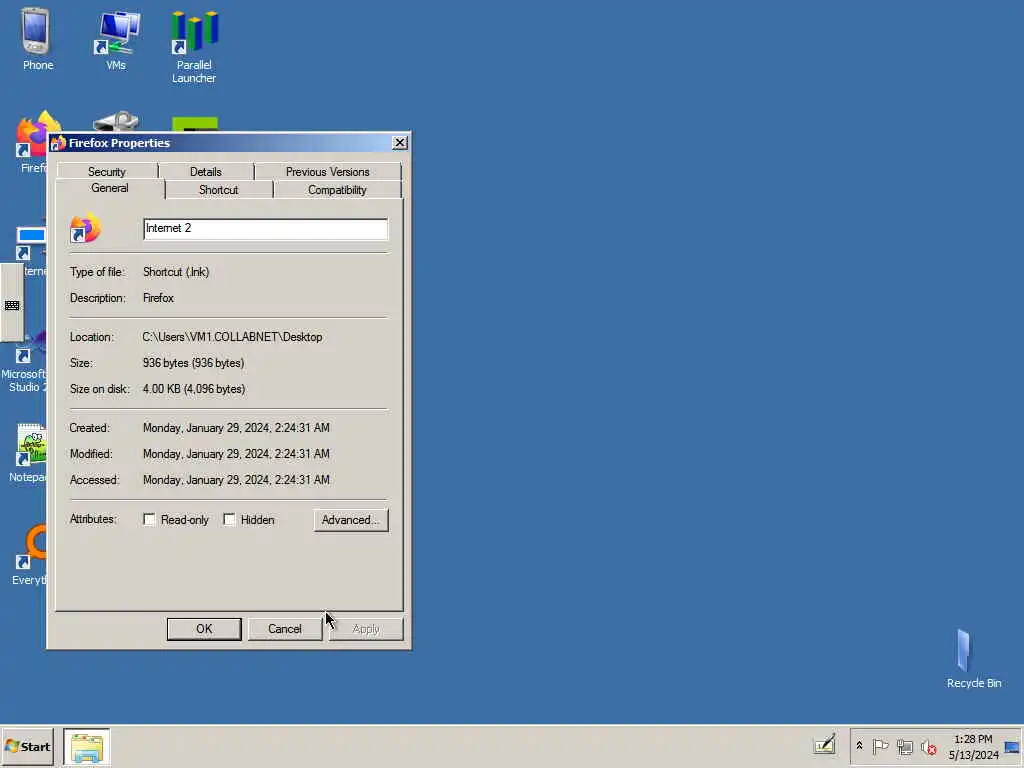The height and width of the screenshot is (768, 1024).
Task: Select the Notepad++ desktop shortcut
Action: tap(27, 453)
